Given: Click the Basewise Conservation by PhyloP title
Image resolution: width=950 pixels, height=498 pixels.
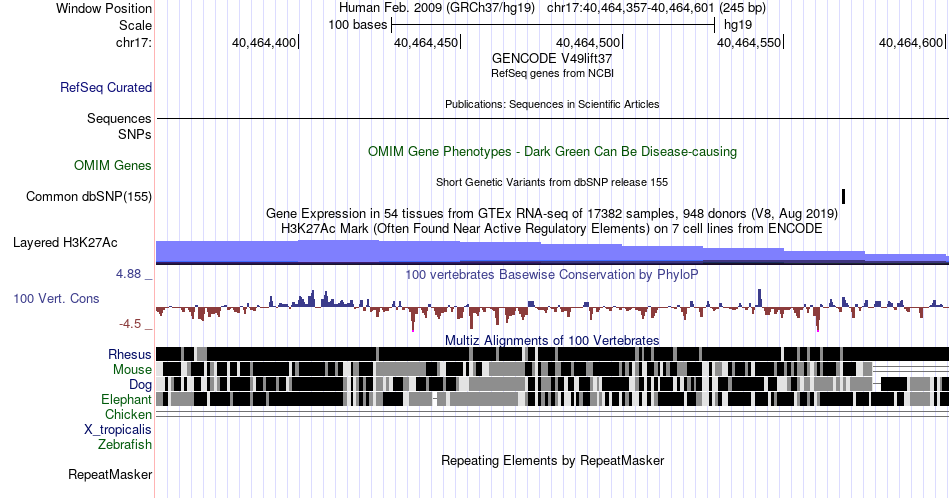Looking at the screenshot, I should coord(552,274).
